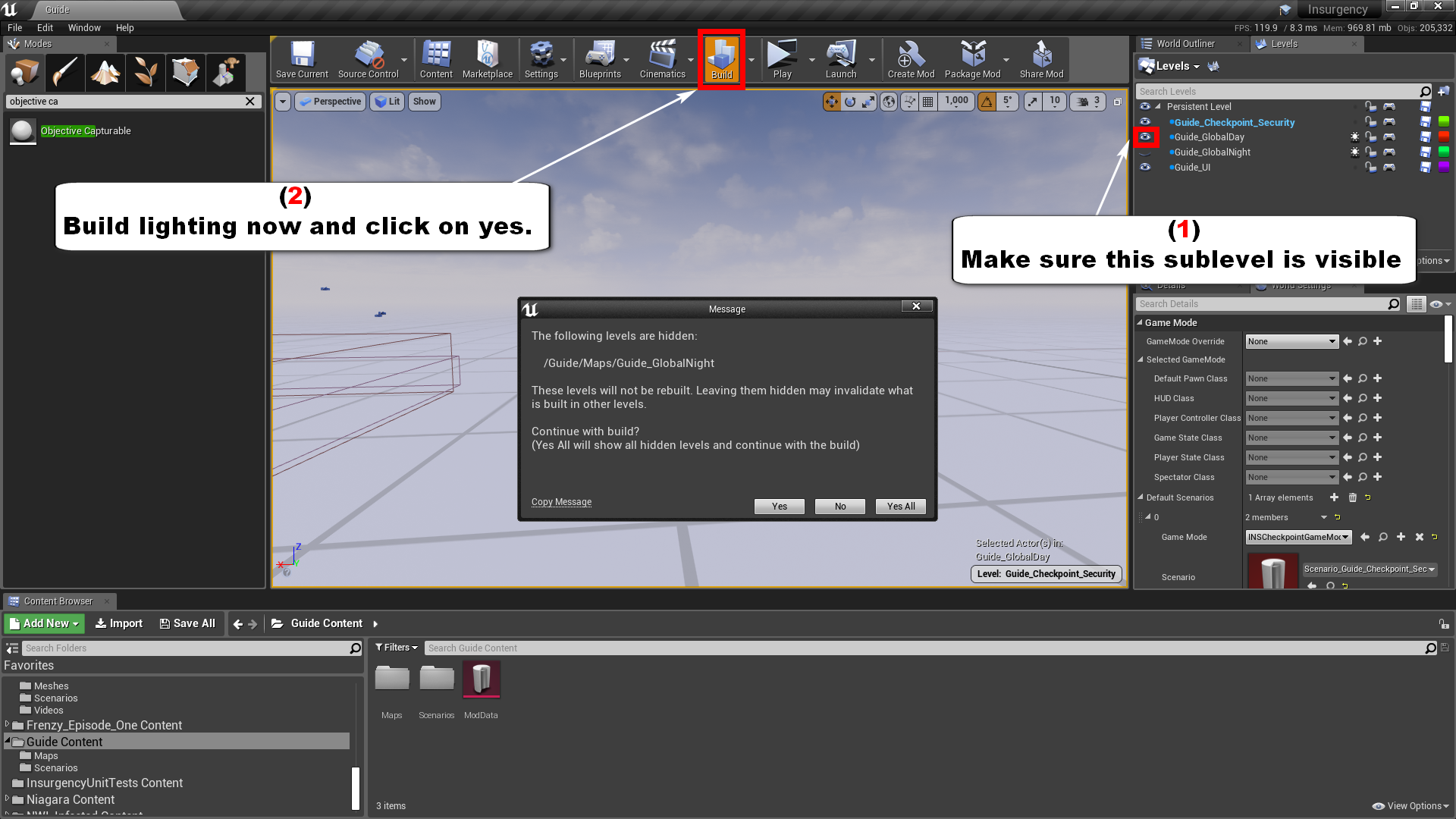Open the Window menu

pyautogui.click(x=84, y=28)
